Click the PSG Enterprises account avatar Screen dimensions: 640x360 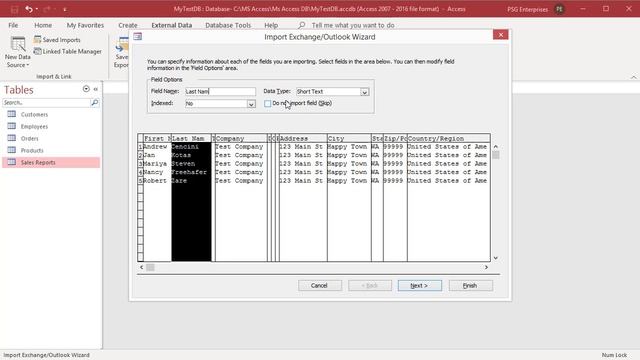[x=560, y=9]
